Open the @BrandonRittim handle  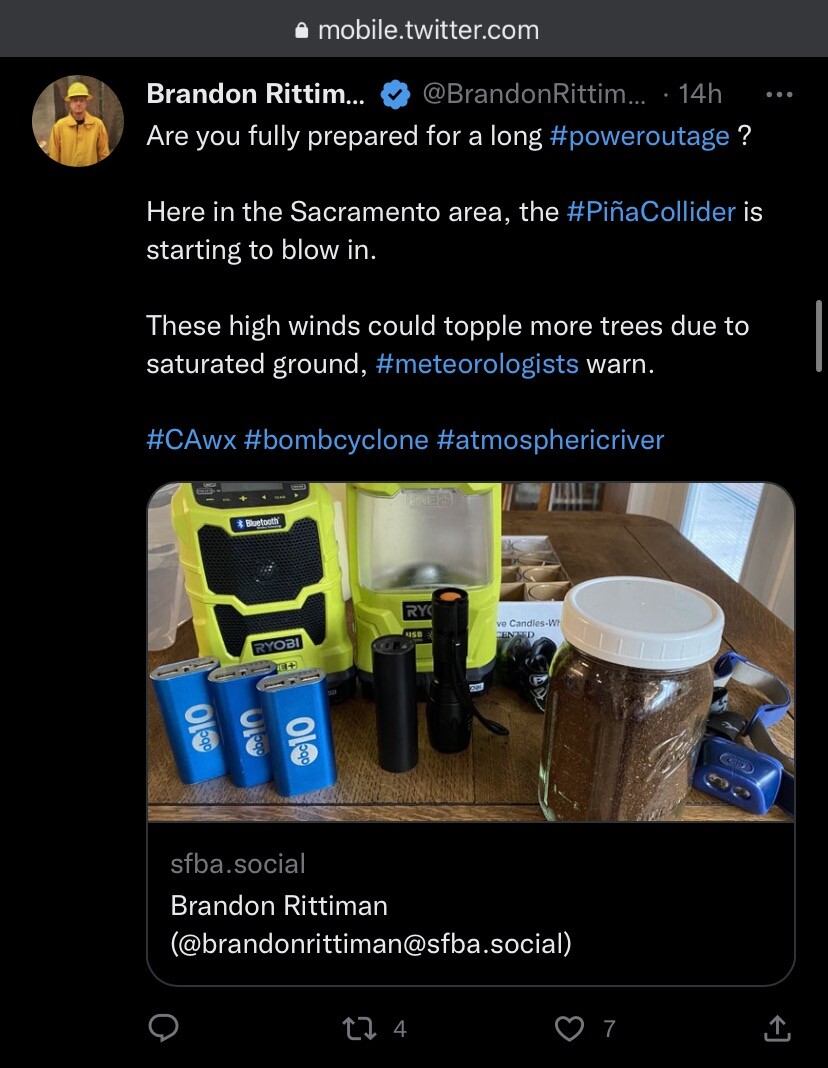(x=535, y=94)
